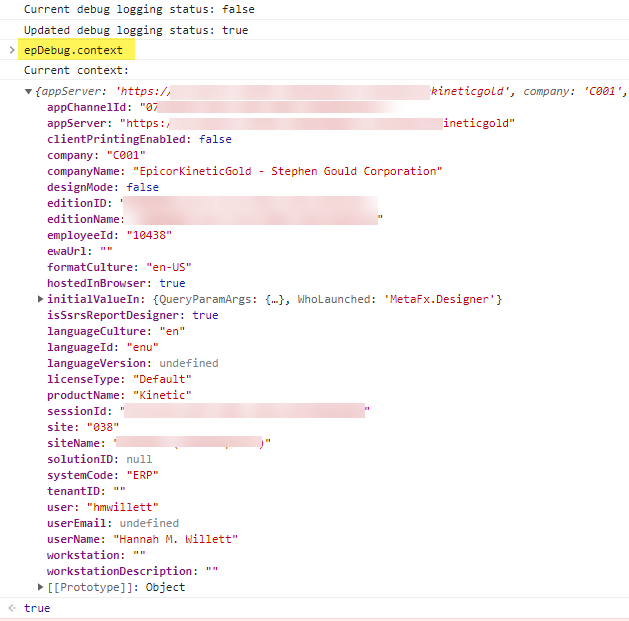Click the tenantID property row
The image size is (629, 621).
click(86, 491)
